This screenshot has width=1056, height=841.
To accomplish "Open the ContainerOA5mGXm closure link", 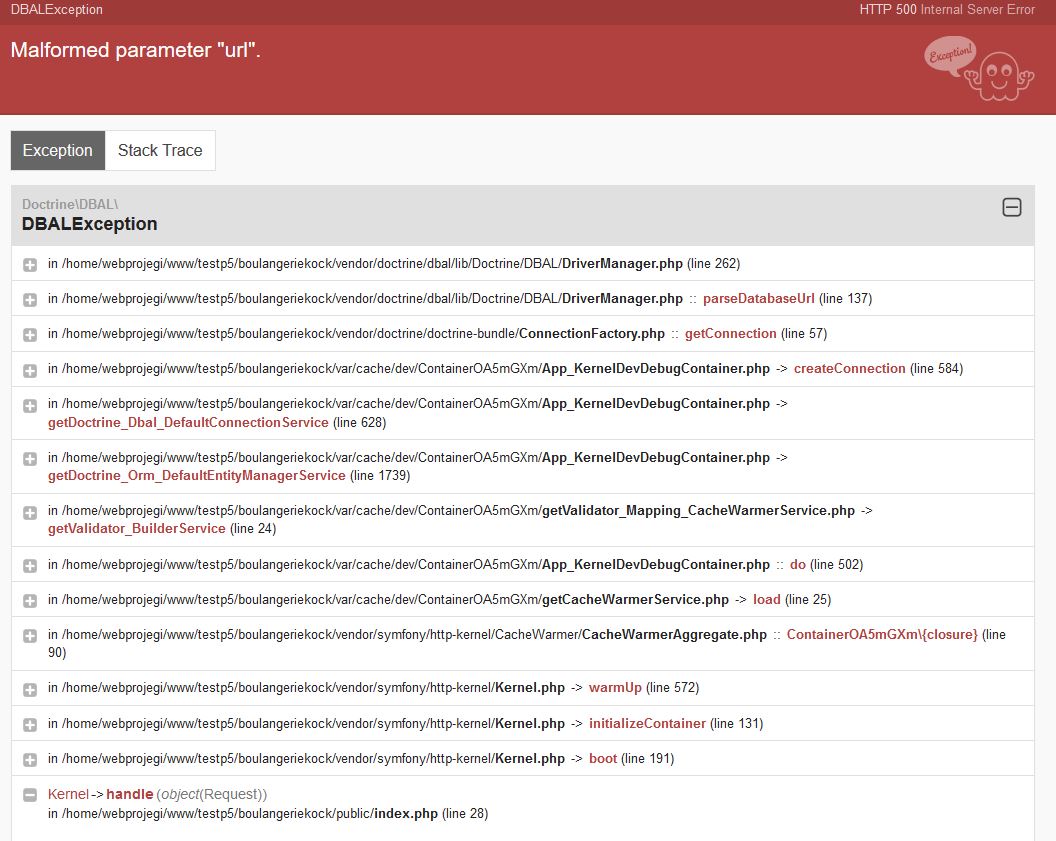I will coord(884,633).
